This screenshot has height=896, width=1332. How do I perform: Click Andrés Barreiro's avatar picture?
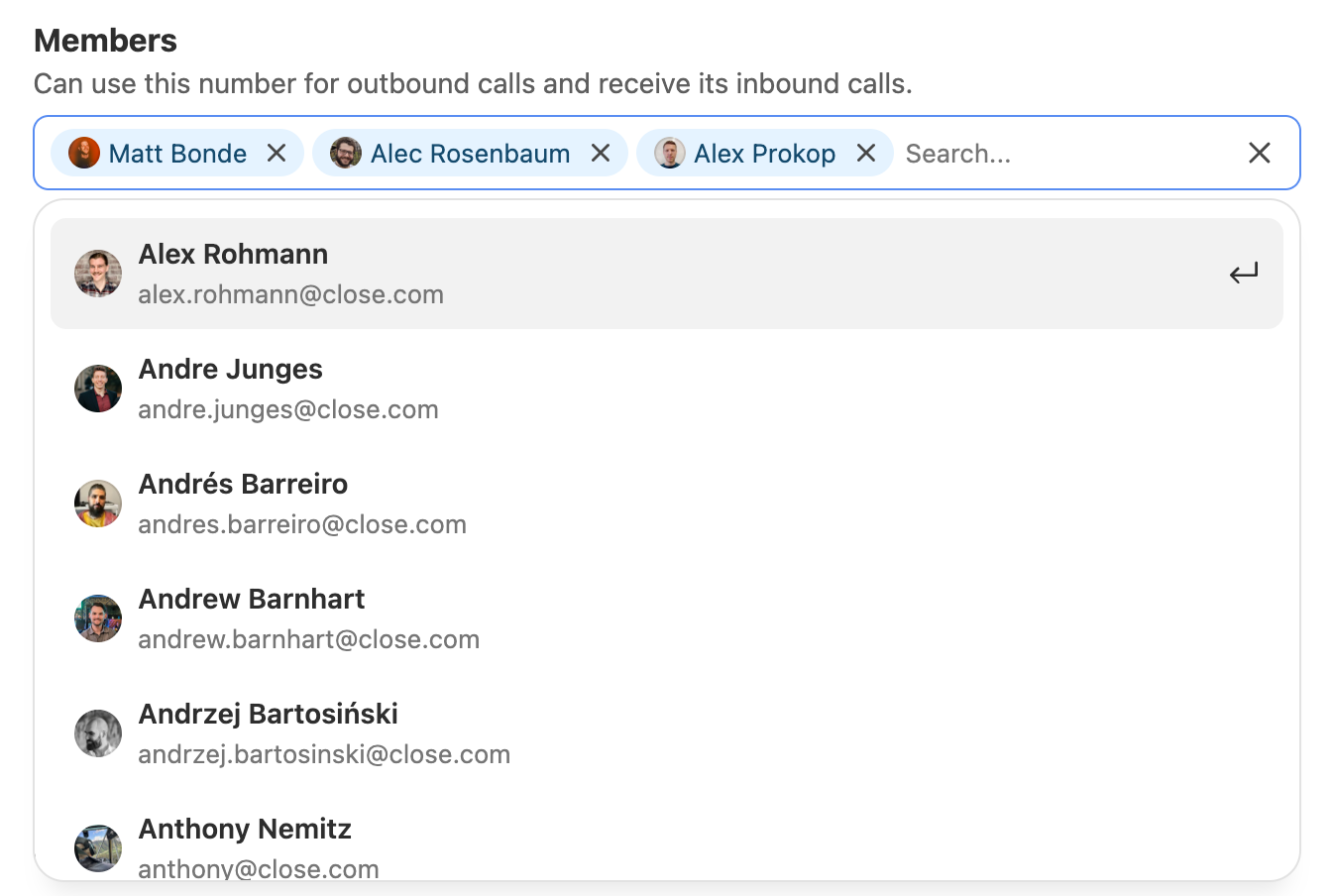coord(98,504)
